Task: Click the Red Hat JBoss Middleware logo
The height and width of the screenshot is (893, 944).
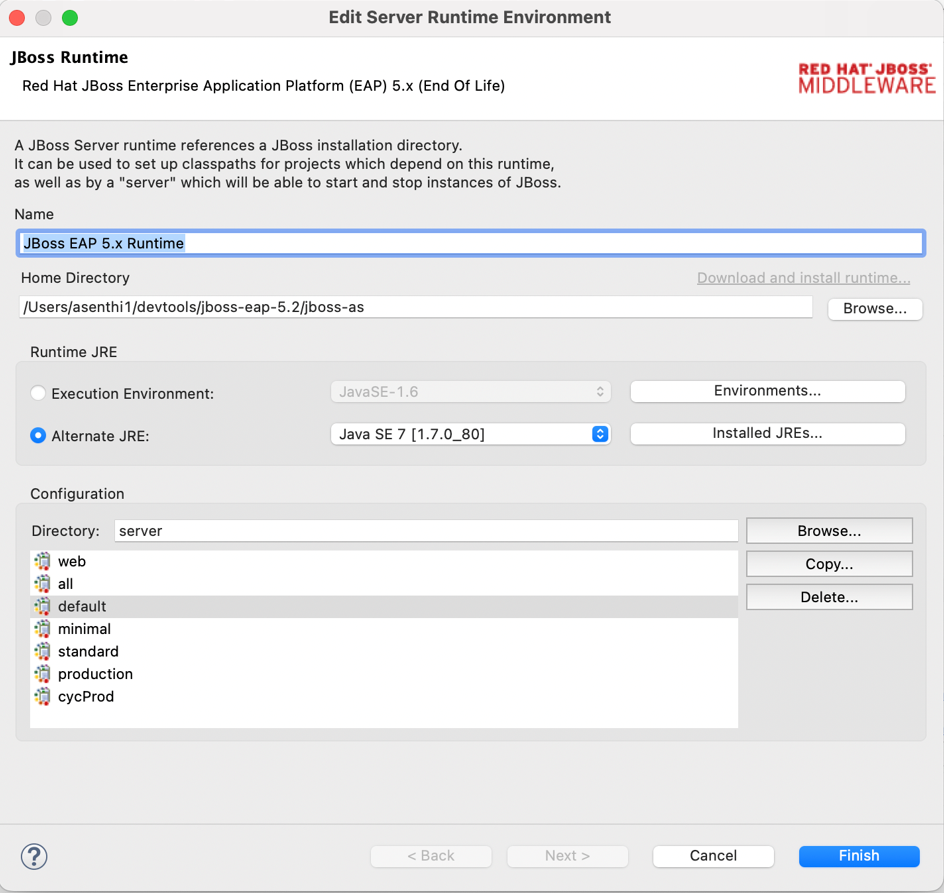Action: pos(866,78)
